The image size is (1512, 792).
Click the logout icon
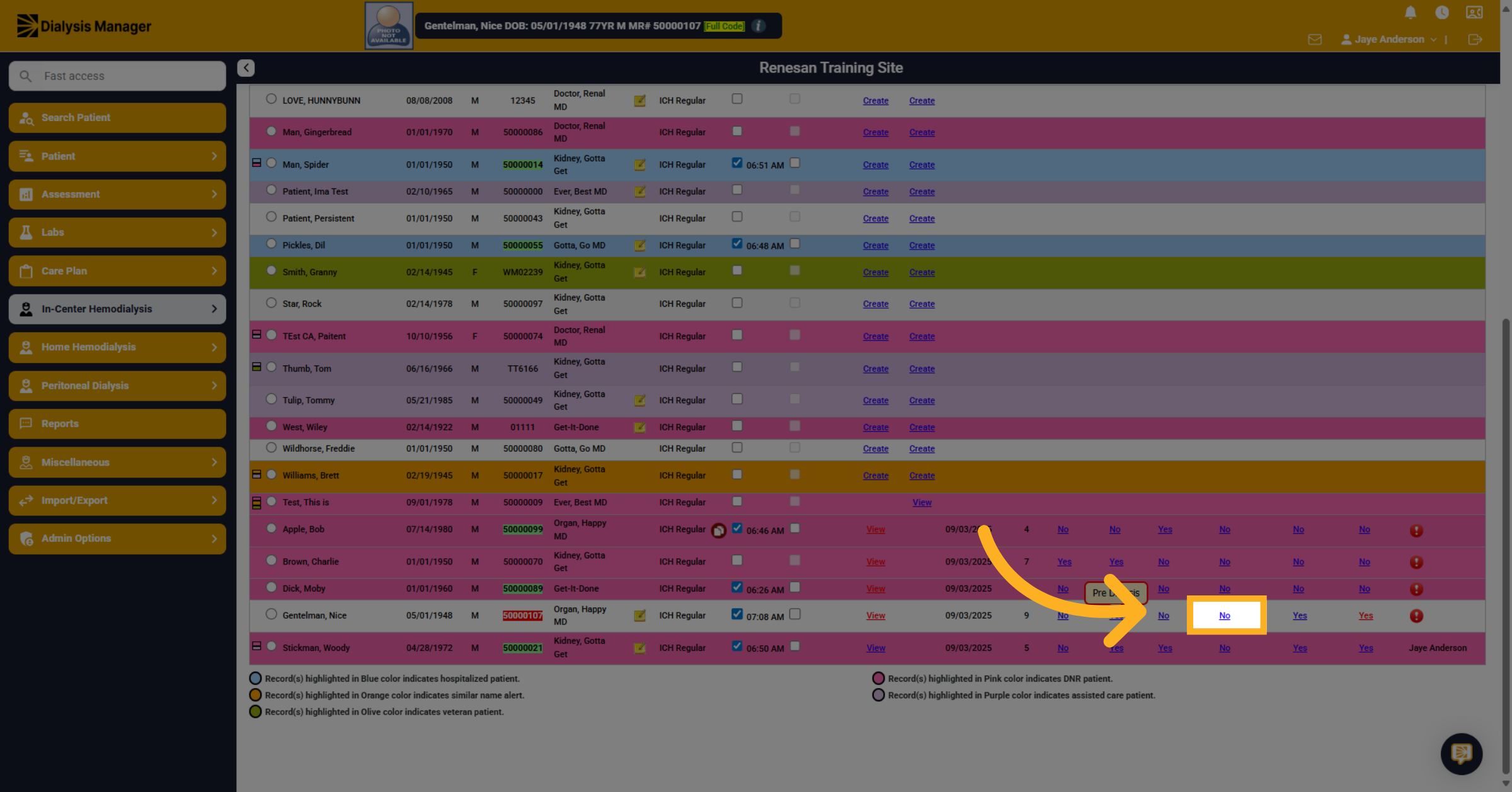click(x=1475, y=40)
